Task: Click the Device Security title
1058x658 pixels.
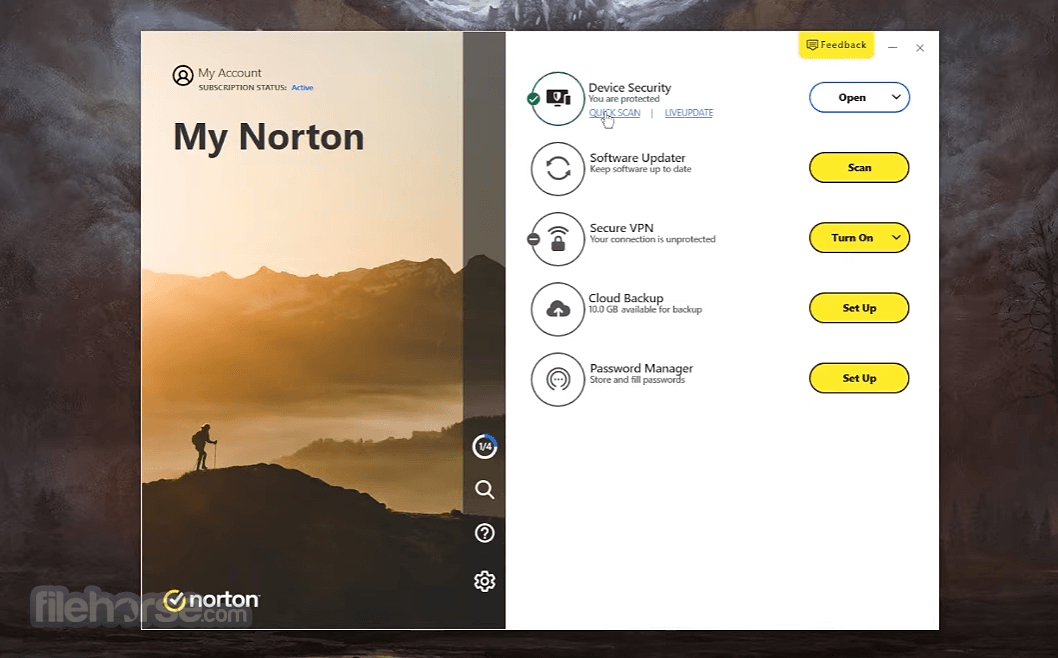Action: point(630,87)
